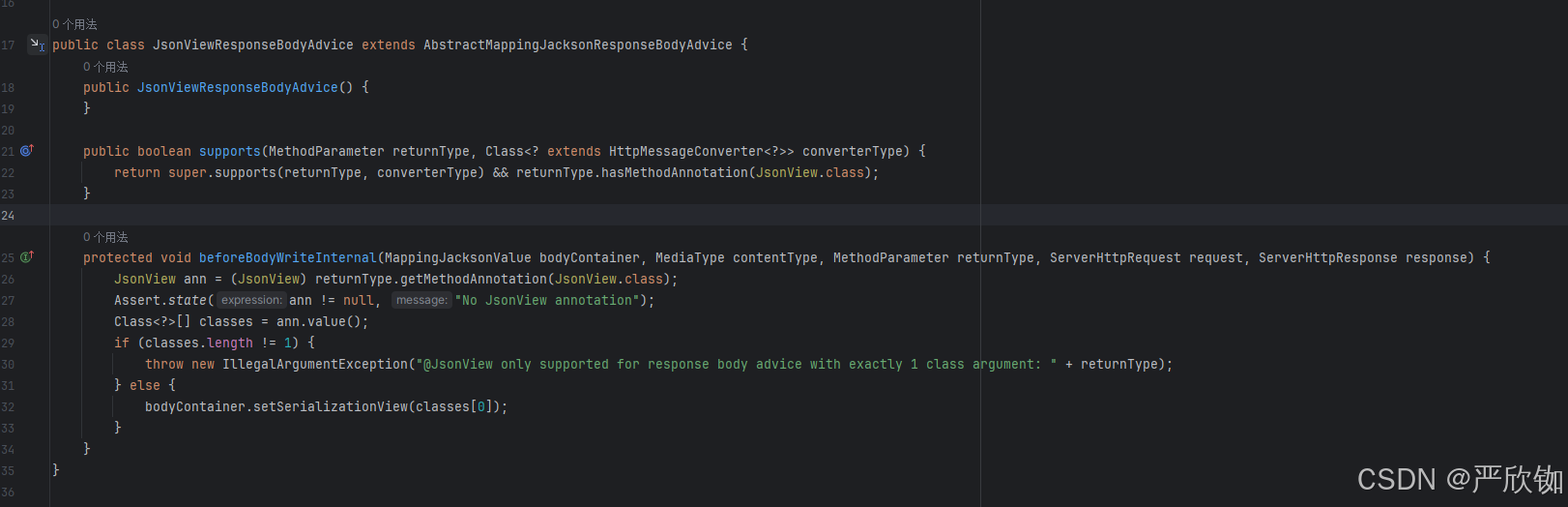The width and height of the screenshot is (1568, 507).
Task: Click the super keyword on line 22
Action: (188, 172)
